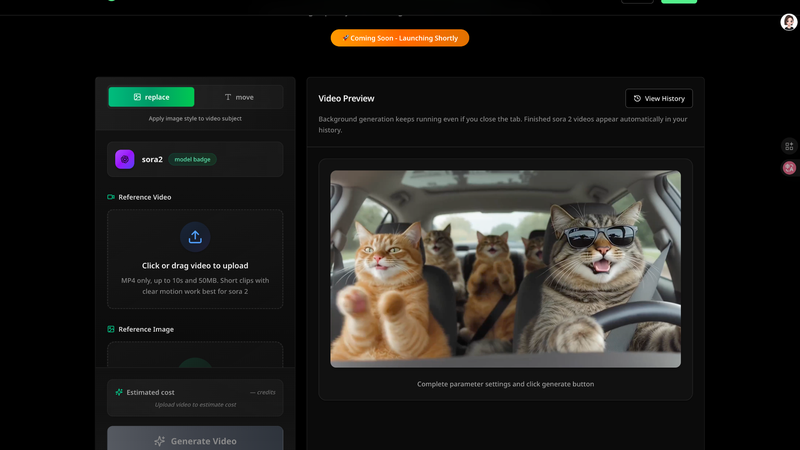Click the sora2 model name

(152, 159)
